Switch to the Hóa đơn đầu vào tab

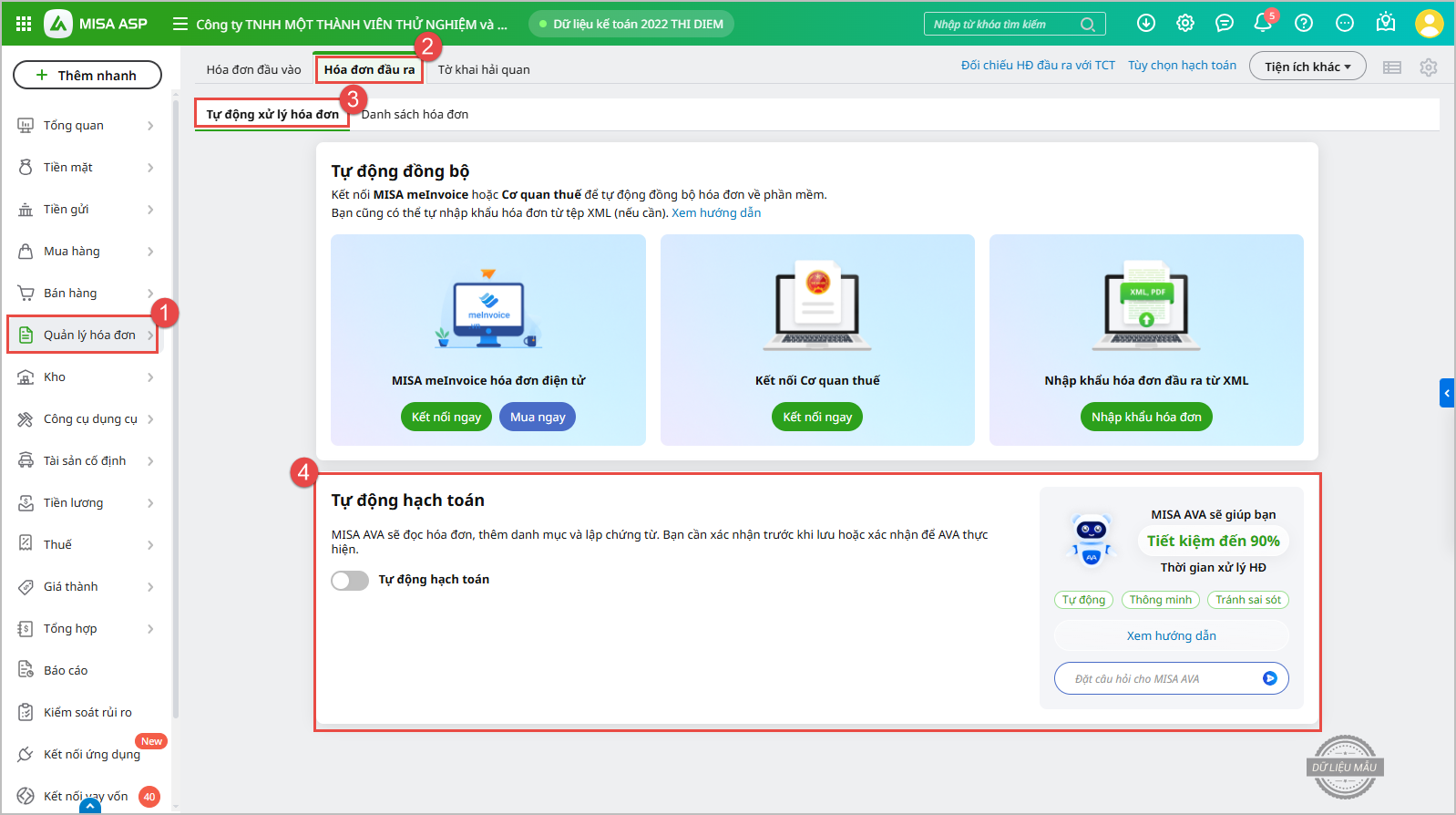pyautogui.click(x=253, y=69)
